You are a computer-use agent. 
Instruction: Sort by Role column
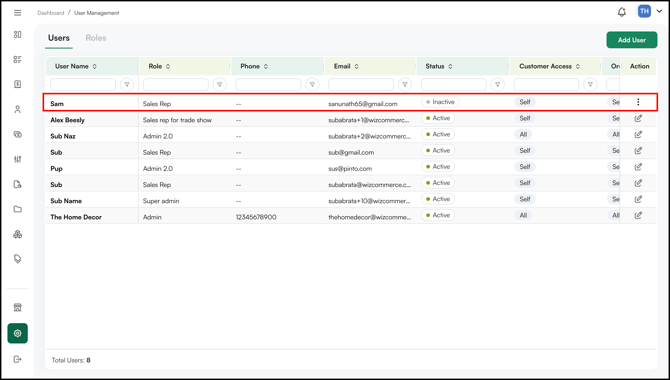point(168,66)
